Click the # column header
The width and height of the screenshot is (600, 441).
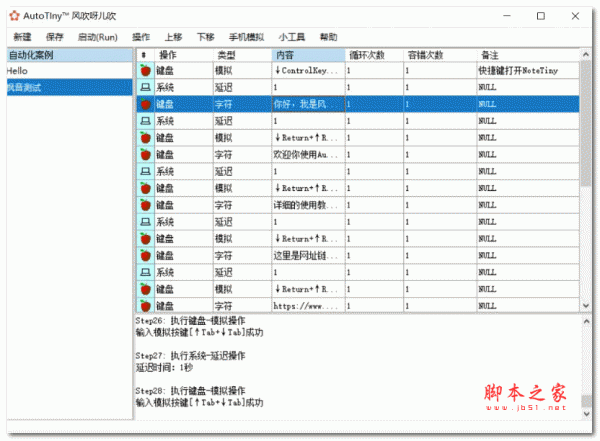[x=145, y=55]
